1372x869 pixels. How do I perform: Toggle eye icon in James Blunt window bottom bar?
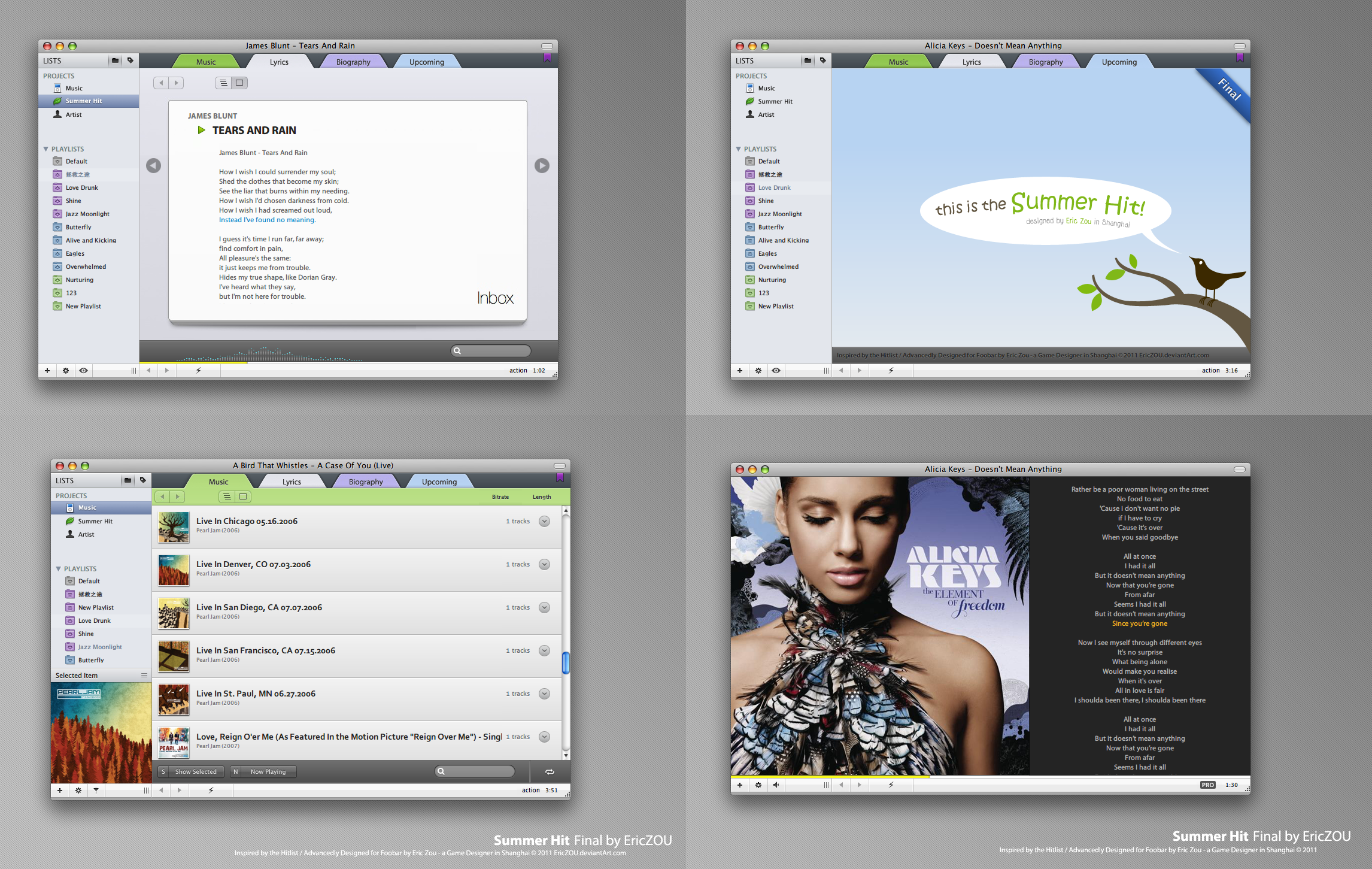pos(84,371)
